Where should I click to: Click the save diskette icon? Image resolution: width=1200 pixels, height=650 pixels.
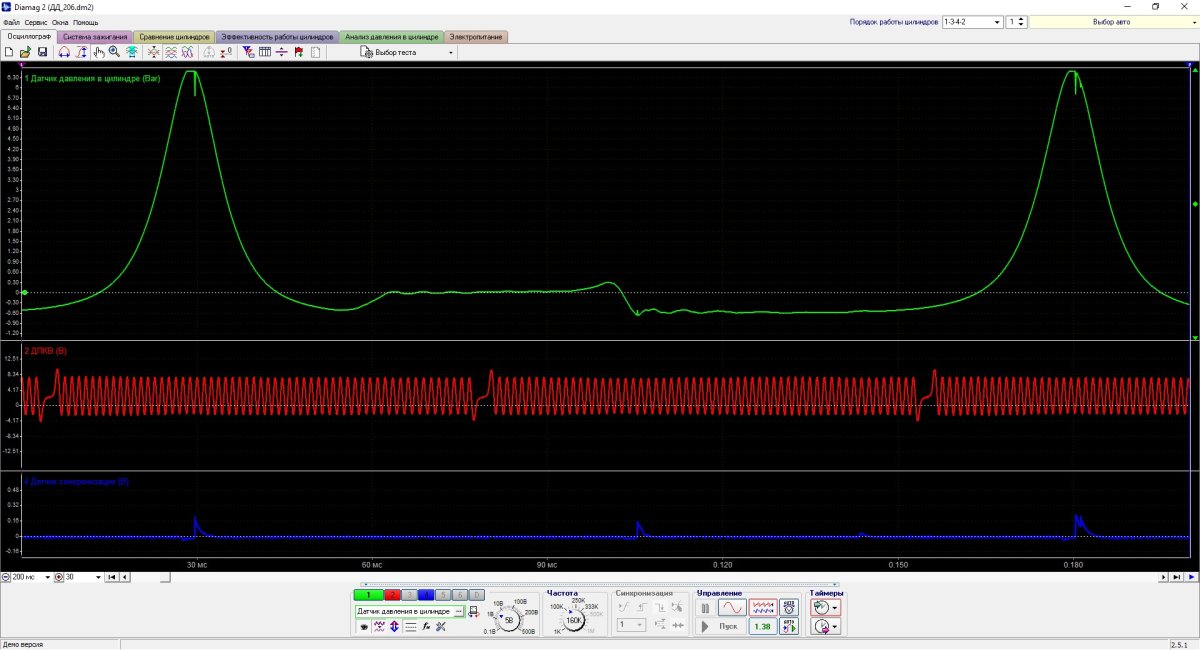click(42, 52)
